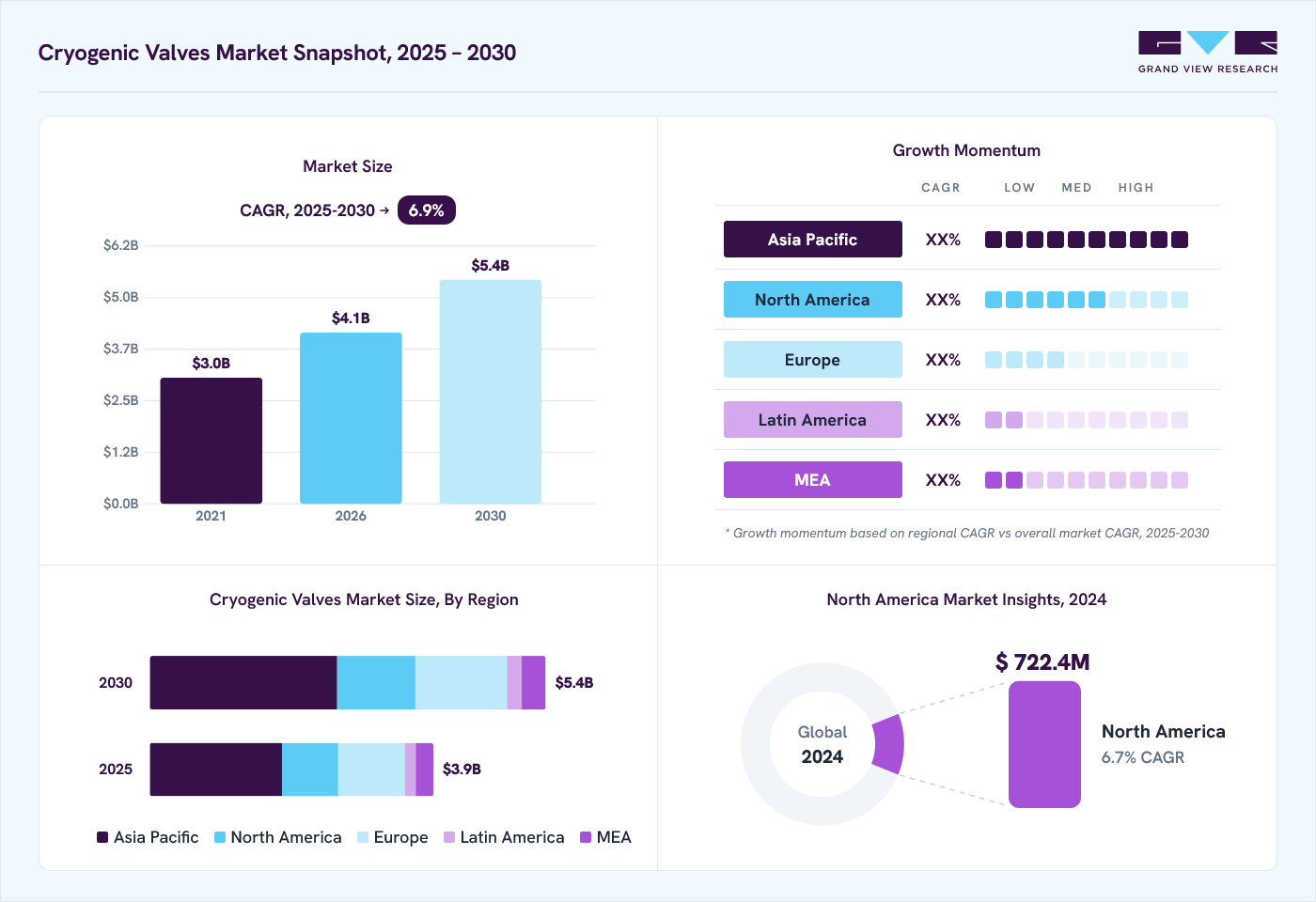Screen dimensions: 1316x902
Task: Click the Europe segment of 2025 bar
Action: pyautogui.click(x=371, y=770)
